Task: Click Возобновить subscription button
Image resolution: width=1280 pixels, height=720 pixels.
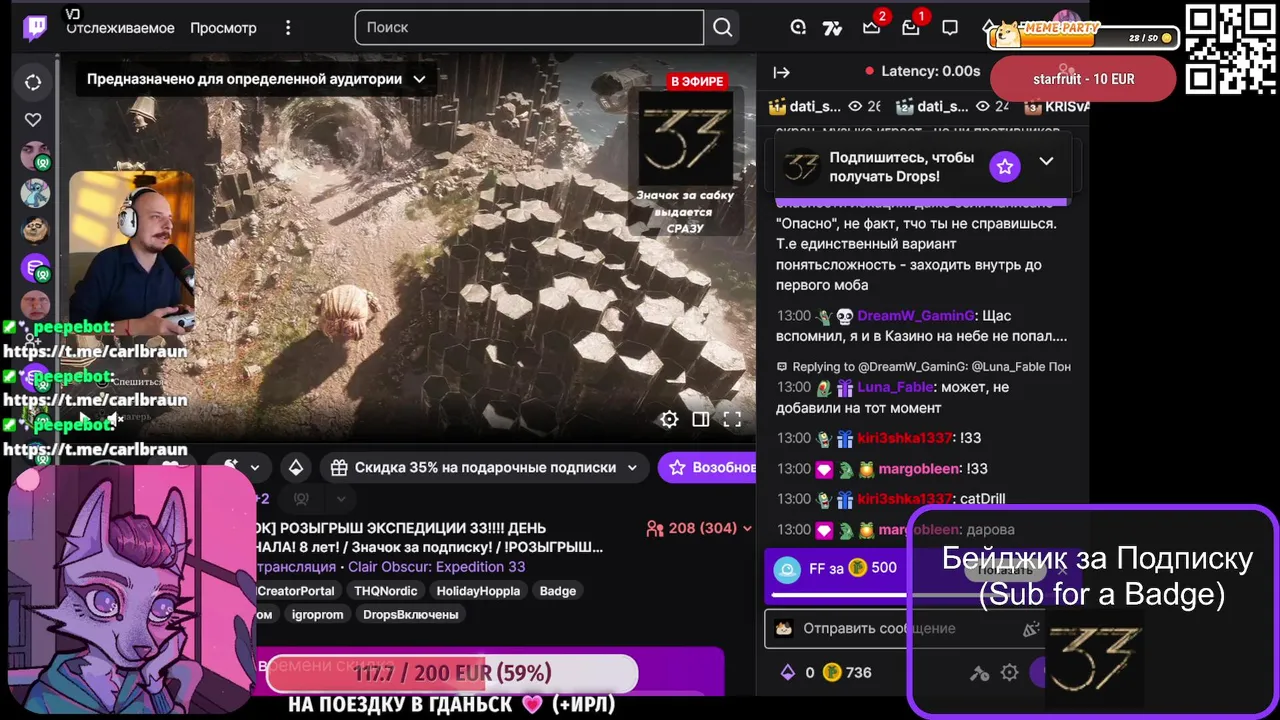Action: click(x=707, y=467)
